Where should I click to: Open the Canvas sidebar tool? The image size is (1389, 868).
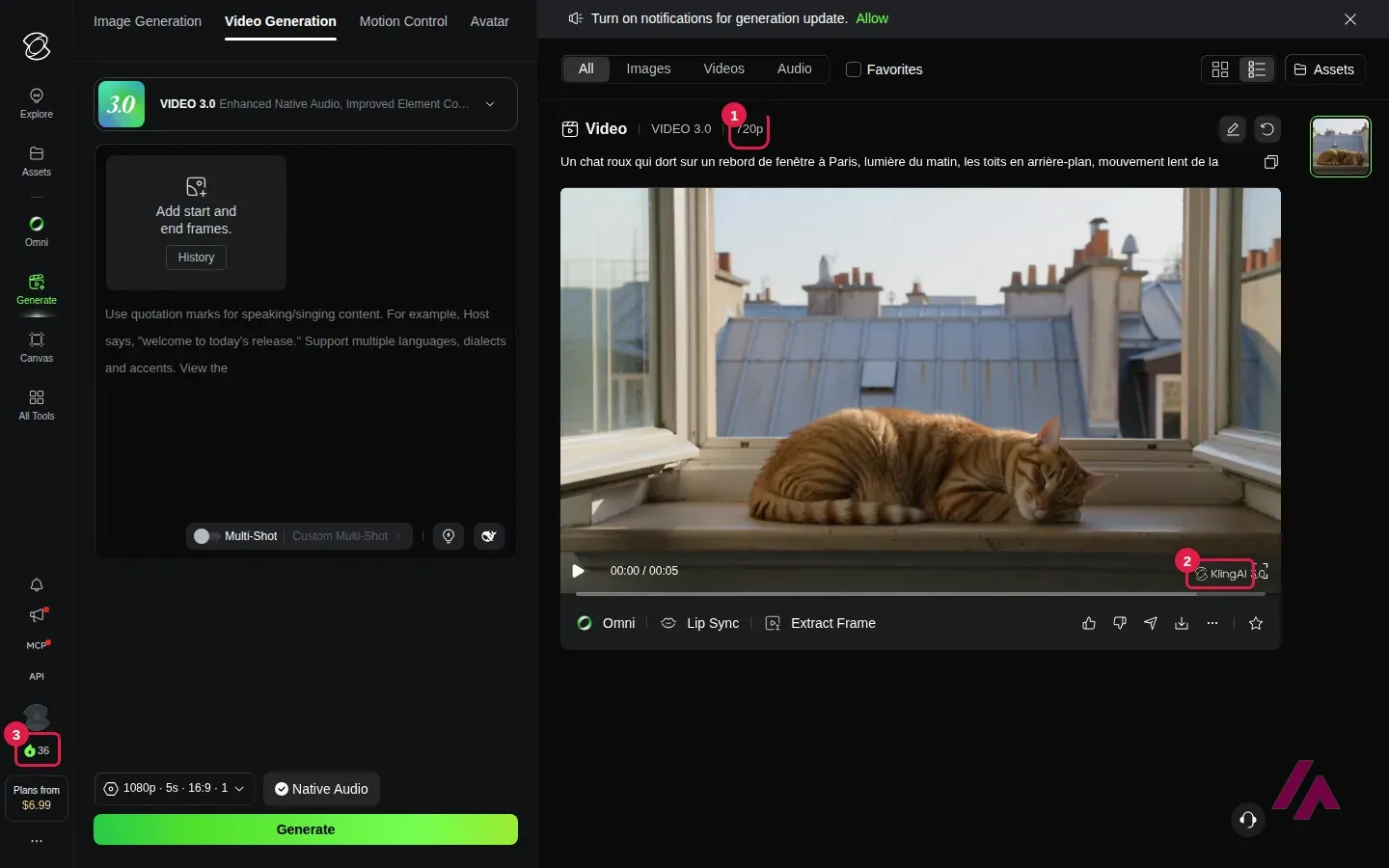(37, 347)
